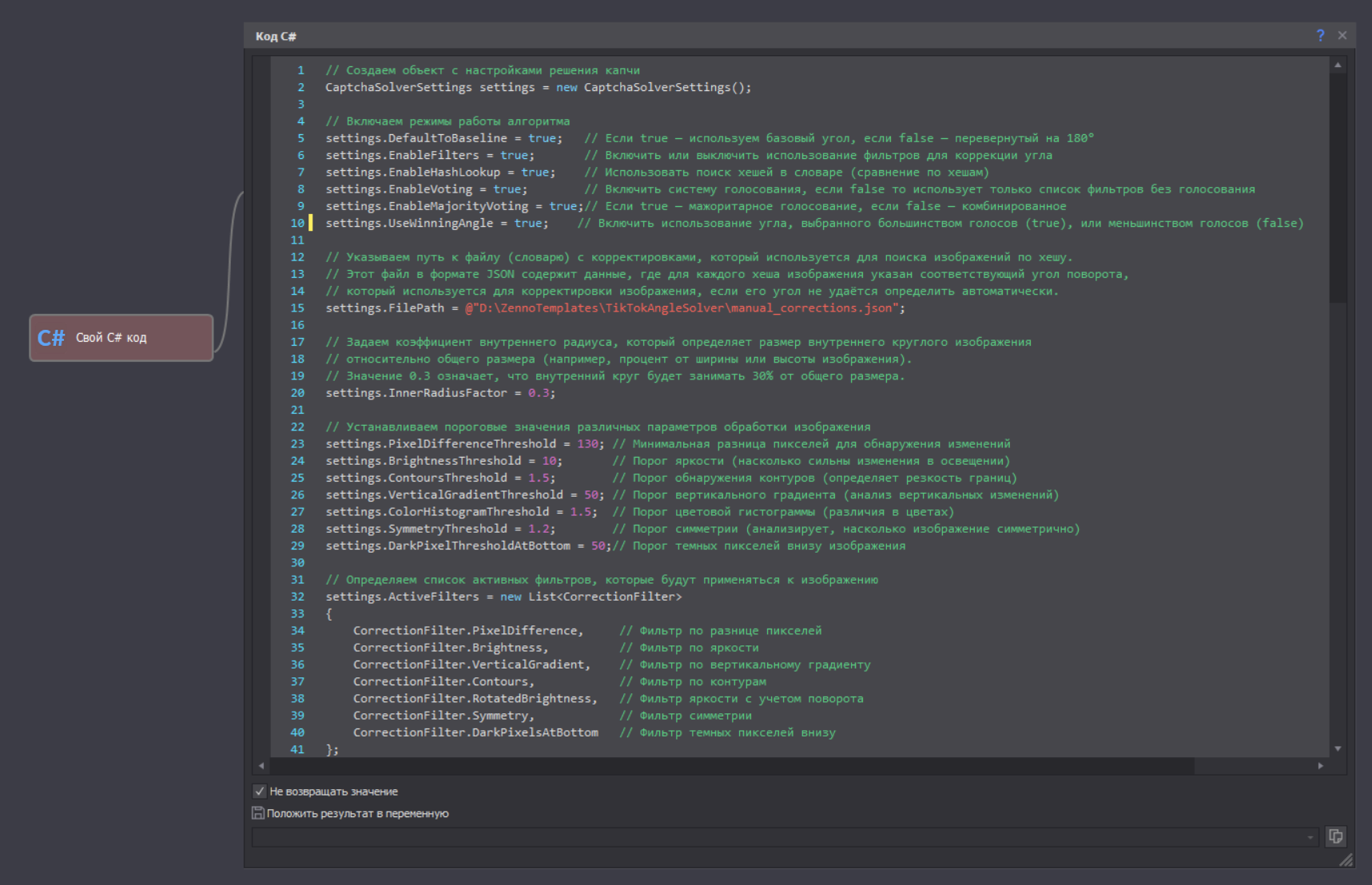Screen dimensions: 1372x885
Task: Open help via the blue question mark
Action: pyautogui.click(x=1320, y=35)
